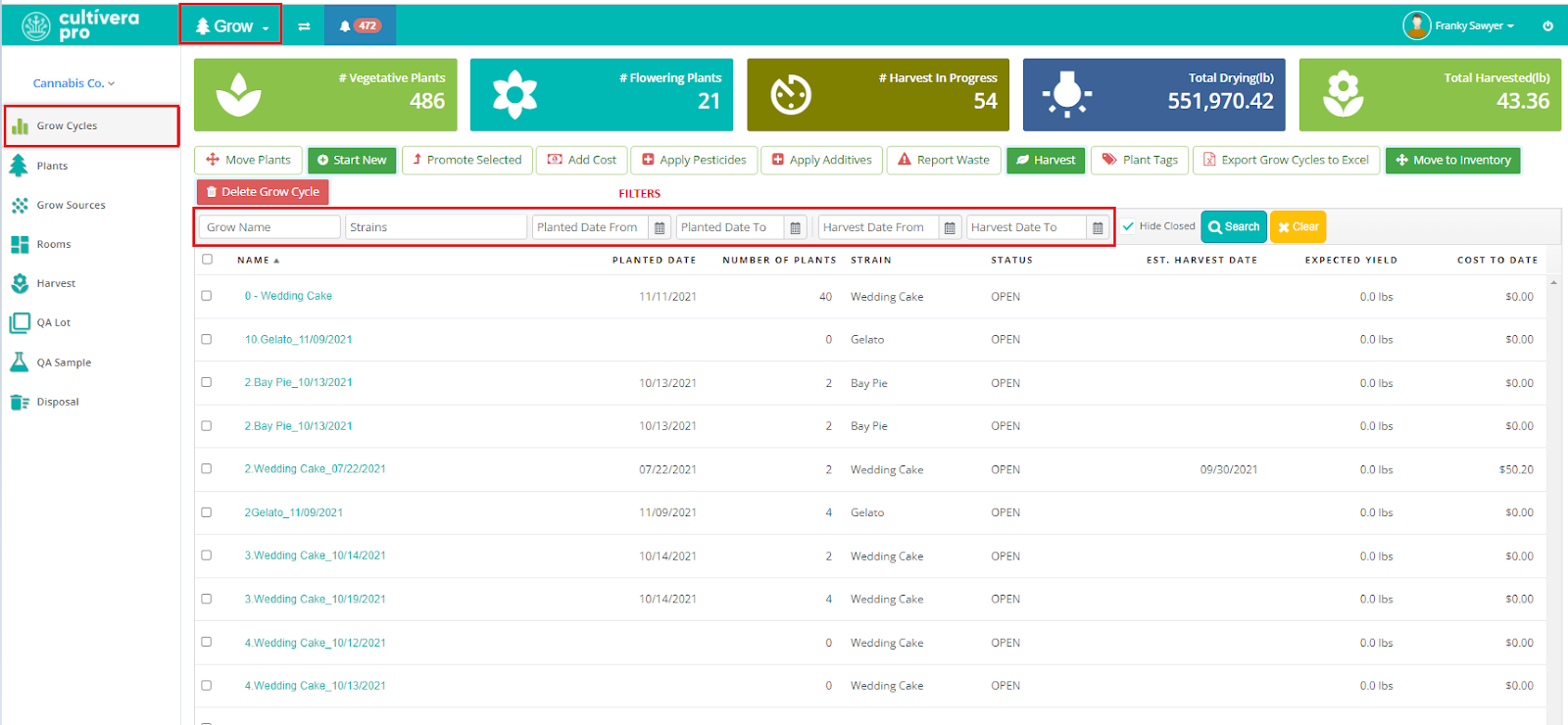
Task: Click the Harvest icon in sidebar
Action: 20,283
